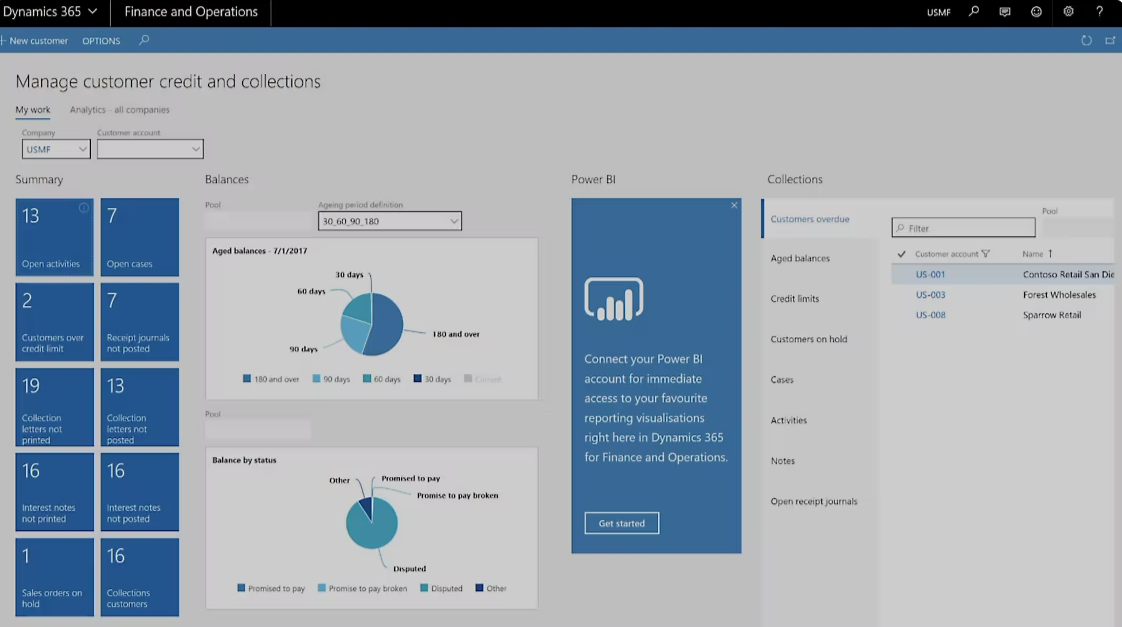Open the settings gear icon
The height and width of the screenshot is (627, 1122).
1068,11
